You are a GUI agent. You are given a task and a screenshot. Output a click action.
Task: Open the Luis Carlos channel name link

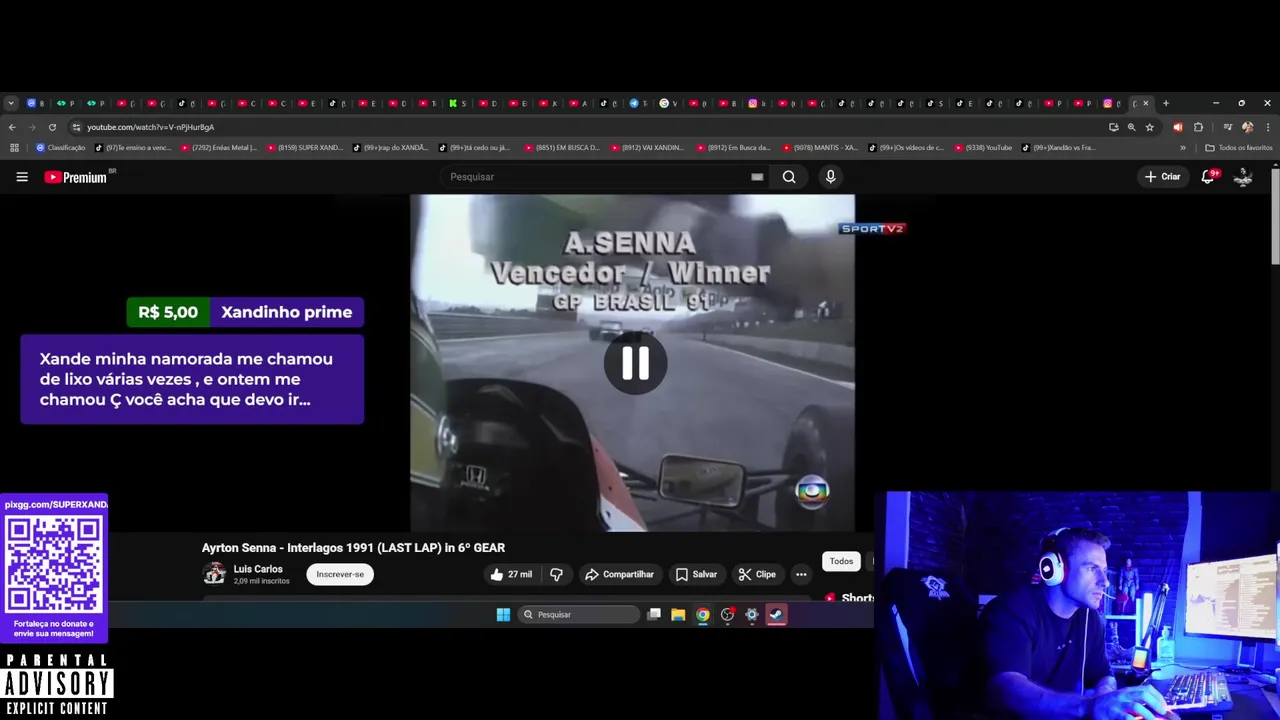258,569
